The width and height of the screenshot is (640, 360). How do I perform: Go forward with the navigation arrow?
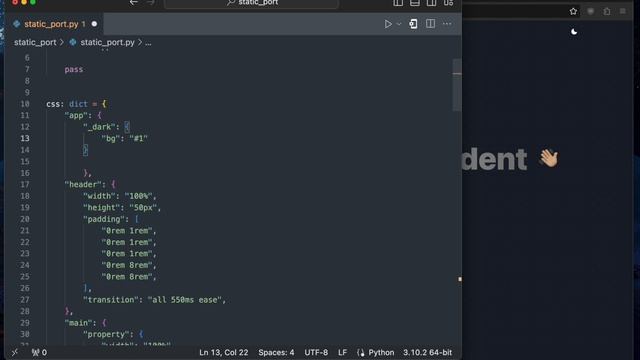click(150, 2)
